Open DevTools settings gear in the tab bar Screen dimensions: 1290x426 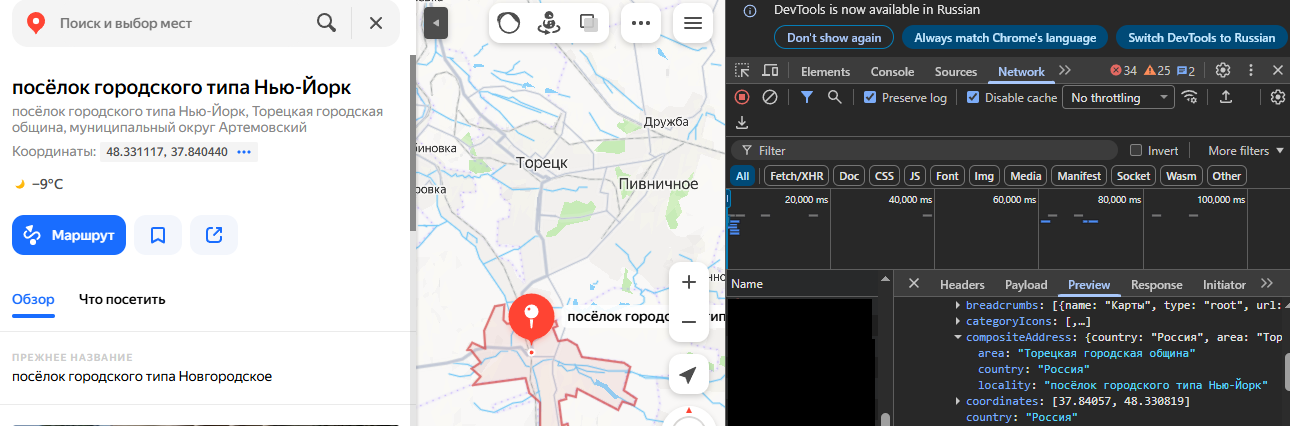(x=1222, y=71)
